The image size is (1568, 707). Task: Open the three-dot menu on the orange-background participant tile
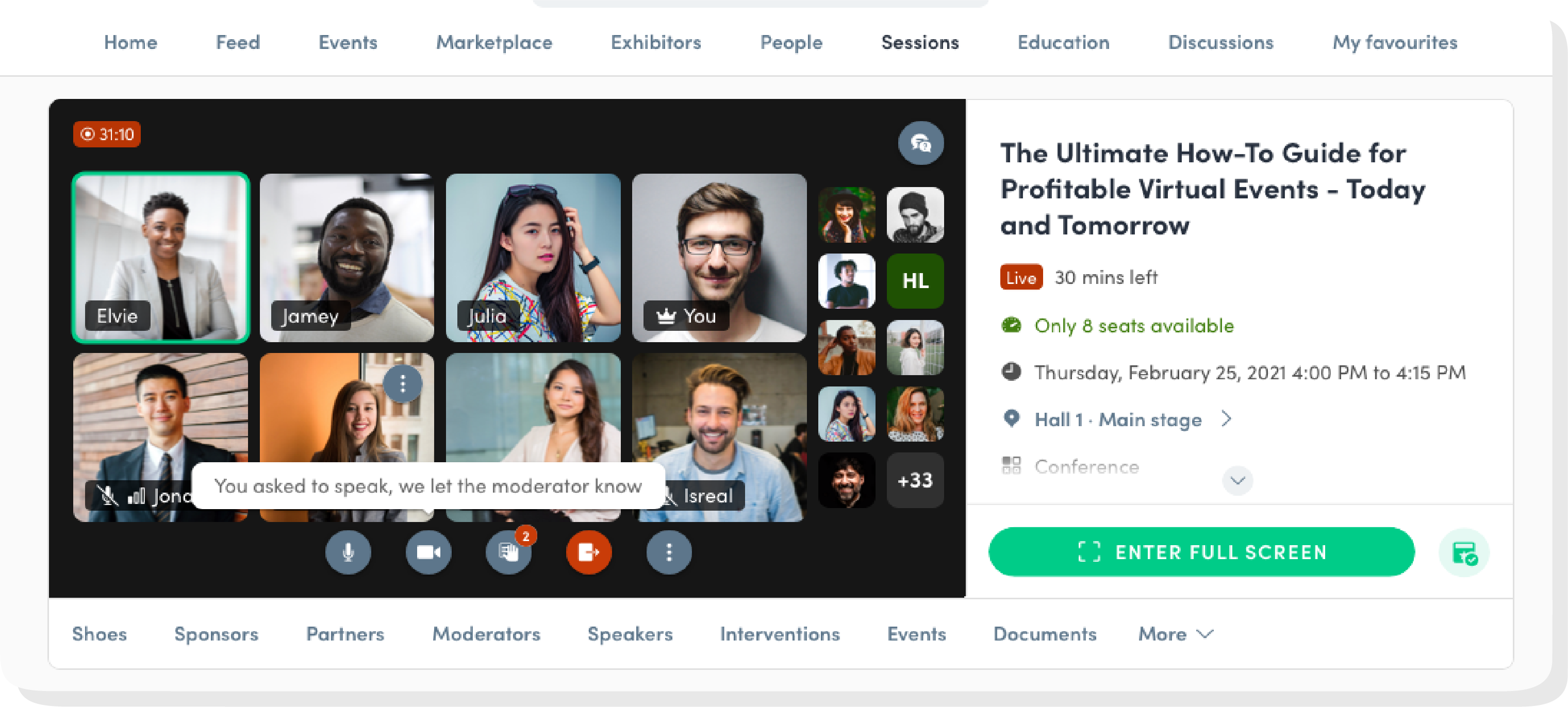(402, 383)
